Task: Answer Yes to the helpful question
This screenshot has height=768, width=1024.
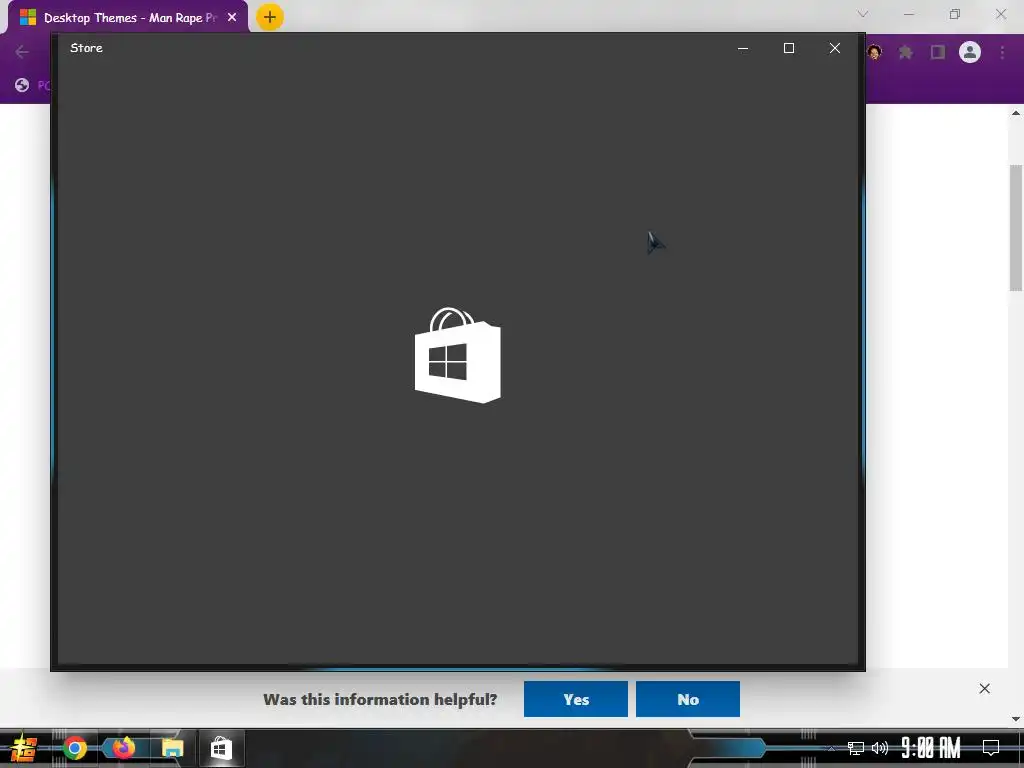Action: click(x=575, y=699)
